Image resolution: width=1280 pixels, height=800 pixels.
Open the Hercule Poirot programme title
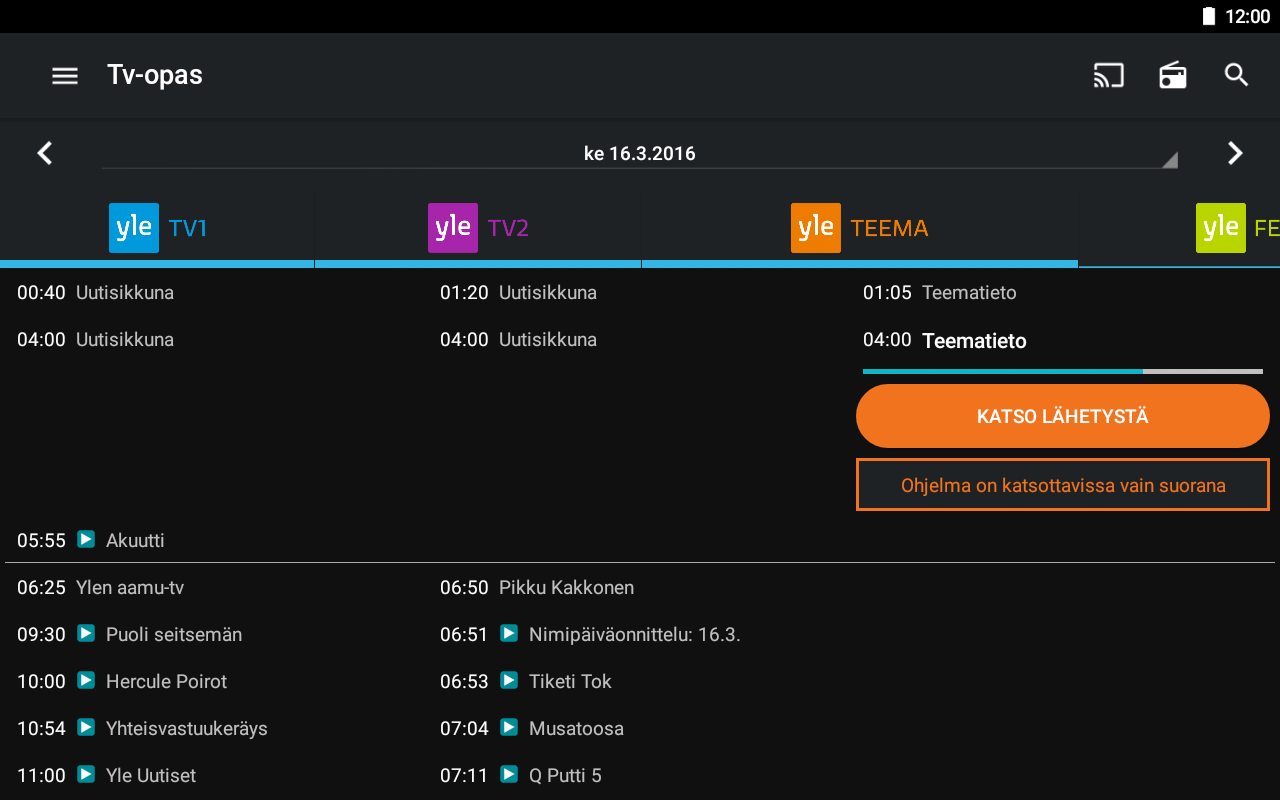click(166, 682)
